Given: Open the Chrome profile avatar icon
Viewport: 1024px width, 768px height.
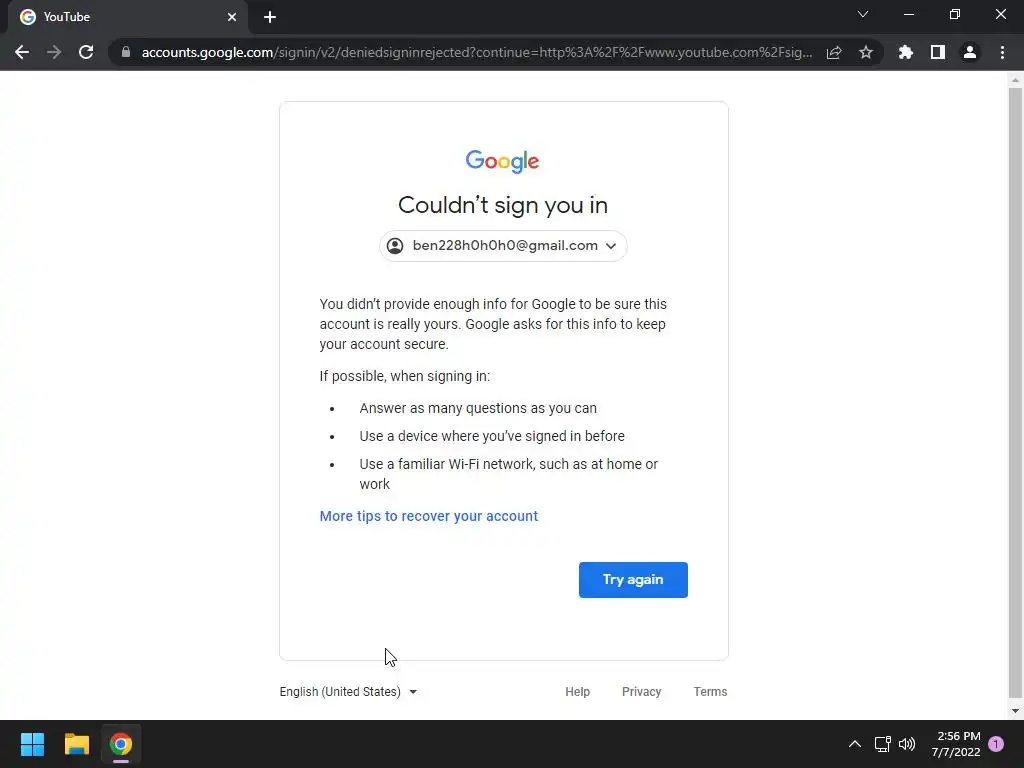Looking at the screenshot, I should pos(970,52).
